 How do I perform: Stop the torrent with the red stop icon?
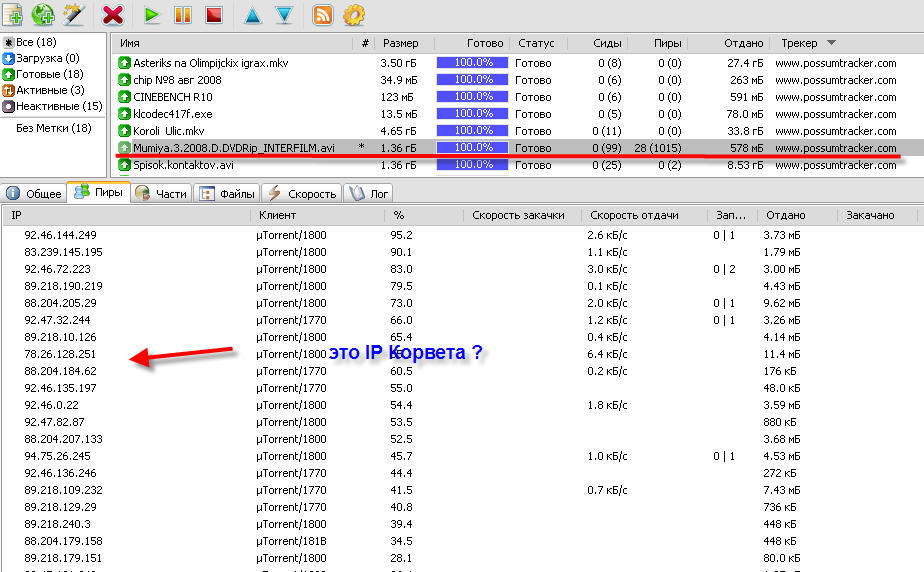pyautogui.click(x=212, y=14)
